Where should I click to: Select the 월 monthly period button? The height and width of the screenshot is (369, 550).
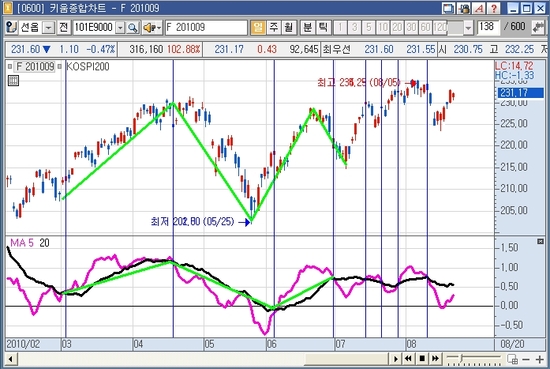[x=289, y=27]
